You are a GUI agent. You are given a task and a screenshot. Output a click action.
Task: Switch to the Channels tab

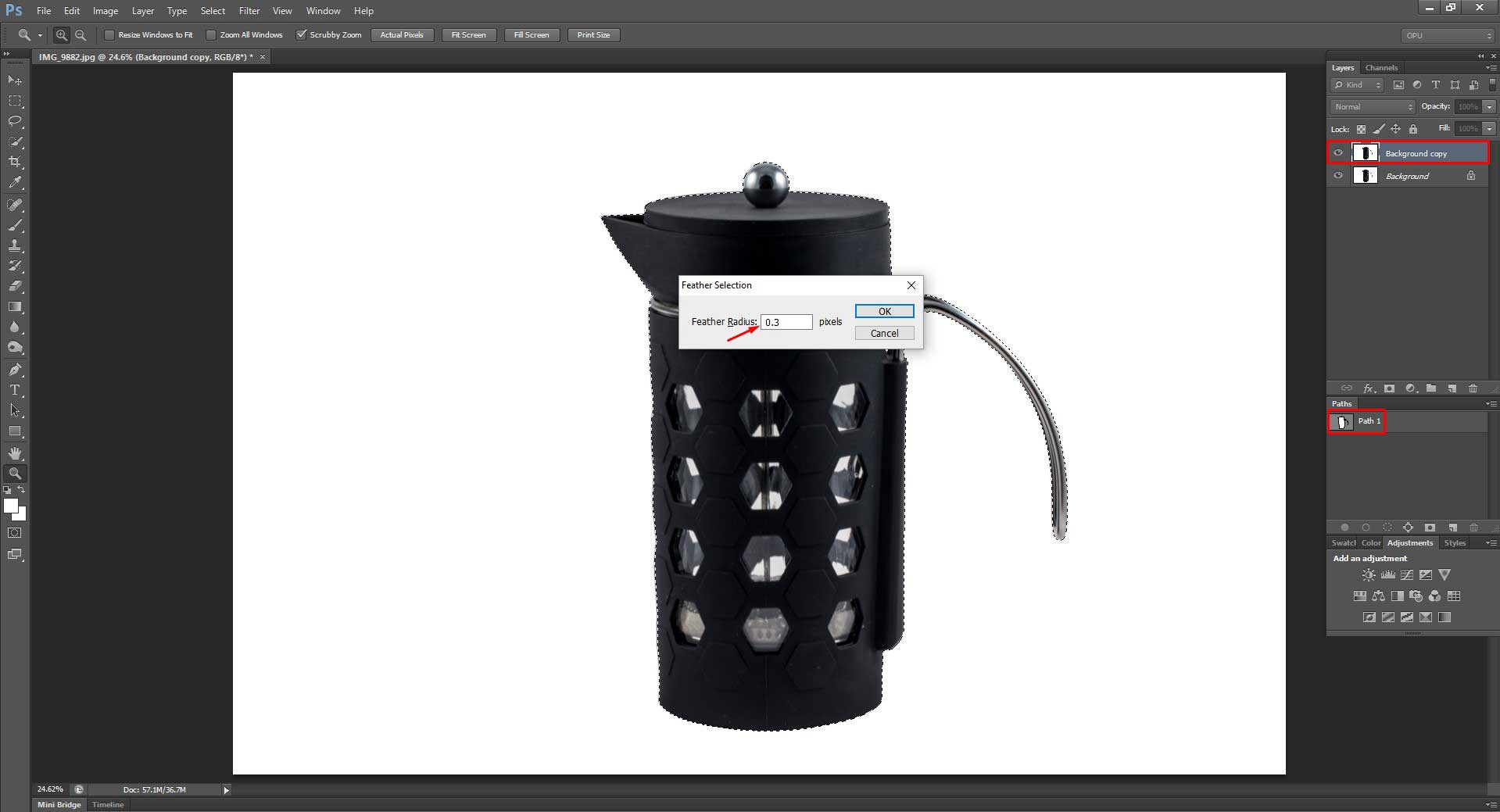pos(1381,68)
